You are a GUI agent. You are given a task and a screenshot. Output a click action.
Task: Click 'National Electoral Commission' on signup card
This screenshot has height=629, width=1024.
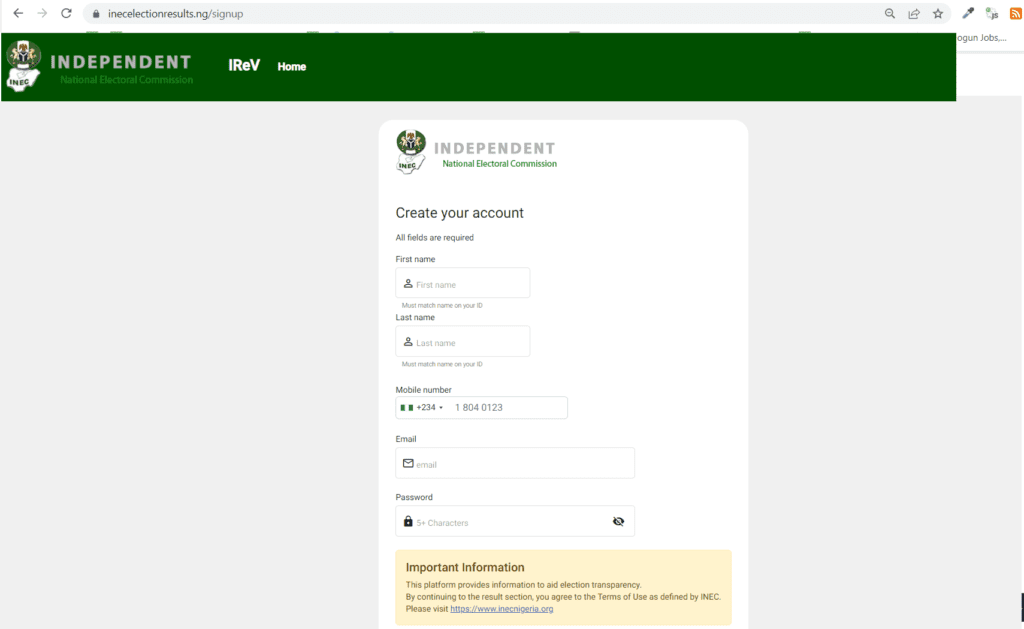click(x=500, y=164)
